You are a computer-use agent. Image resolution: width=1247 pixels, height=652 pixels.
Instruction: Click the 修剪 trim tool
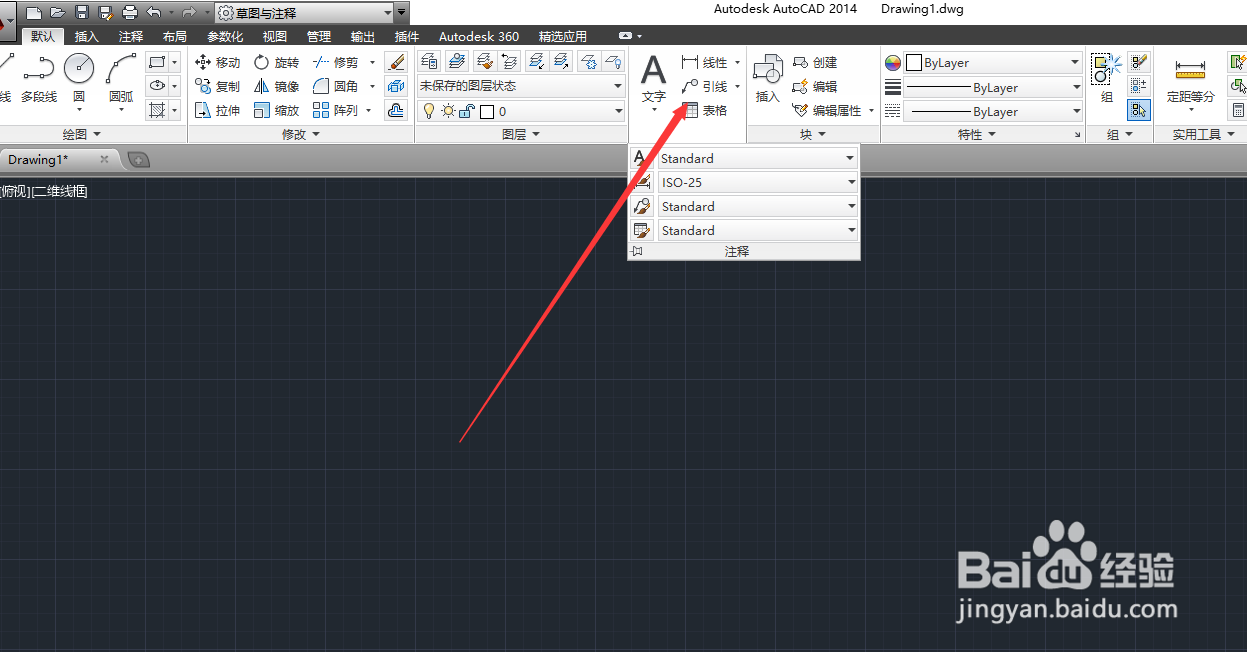pos(336,62)
